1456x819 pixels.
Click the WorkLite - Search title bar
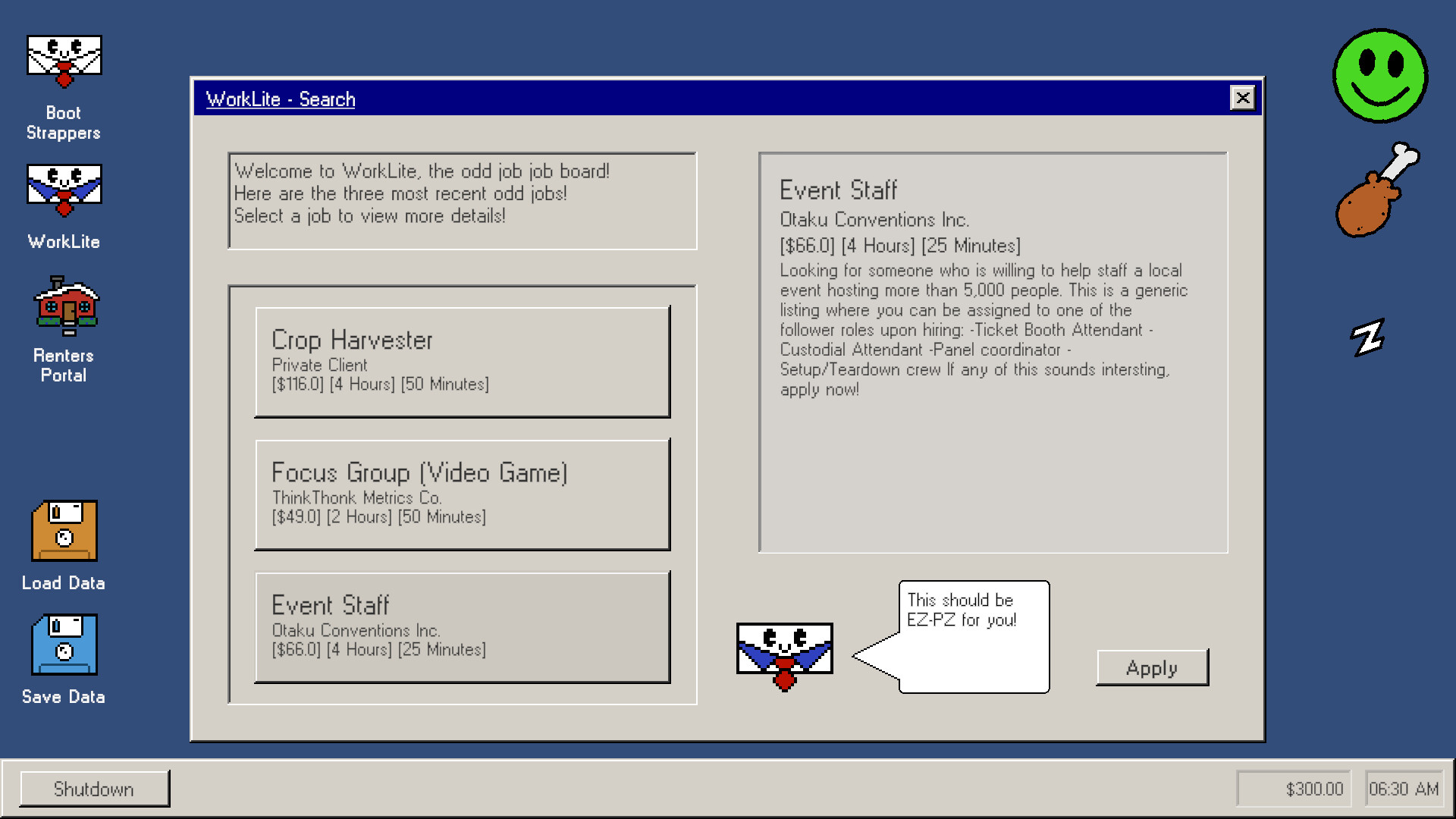pyautogui.click(x=280, y=99)
